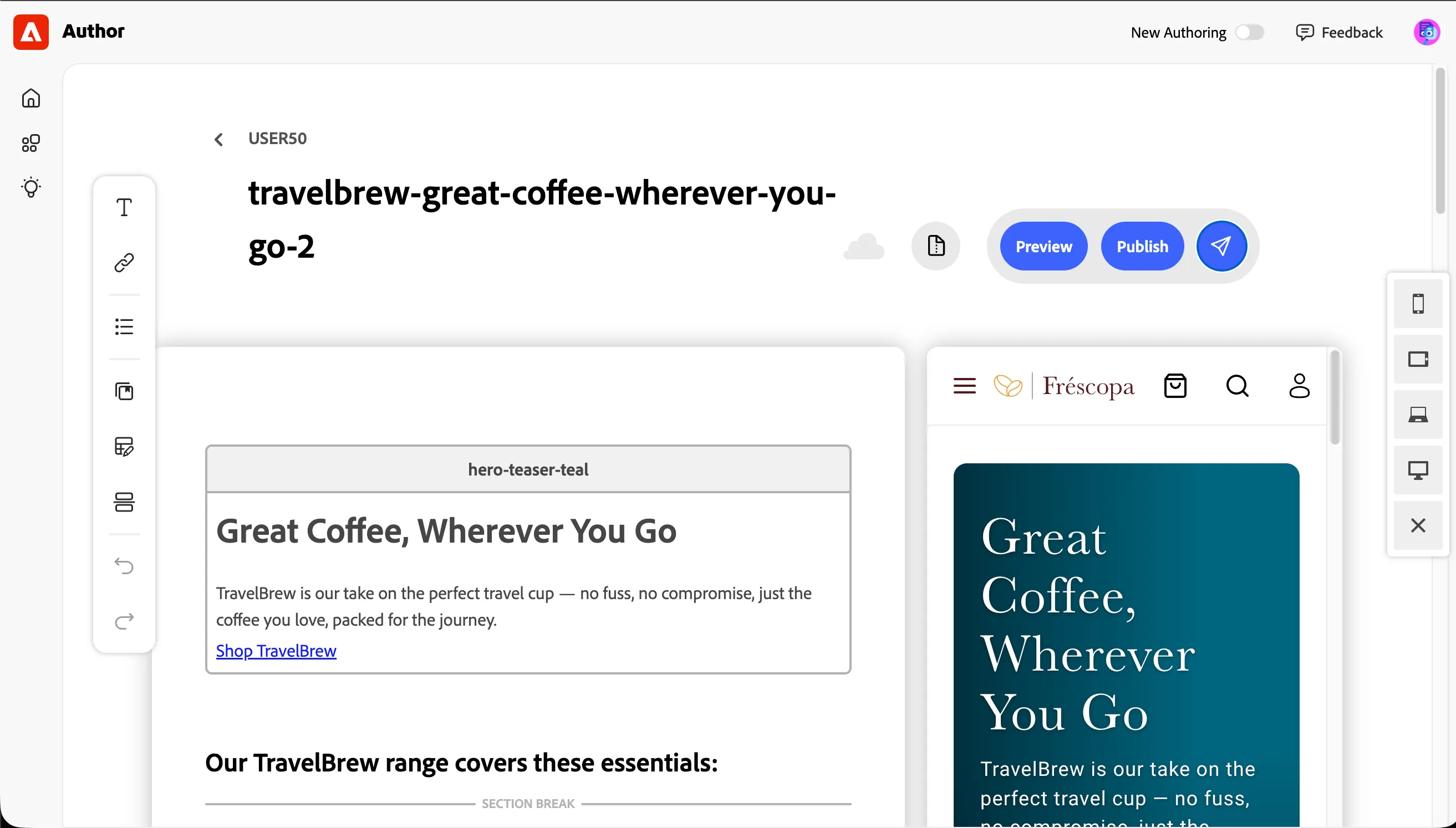Viewport: 1456px width, 828px height.
Task: Switch preview to desktop monitor view
Action: pyautogui.click(x=1418, y=471)
